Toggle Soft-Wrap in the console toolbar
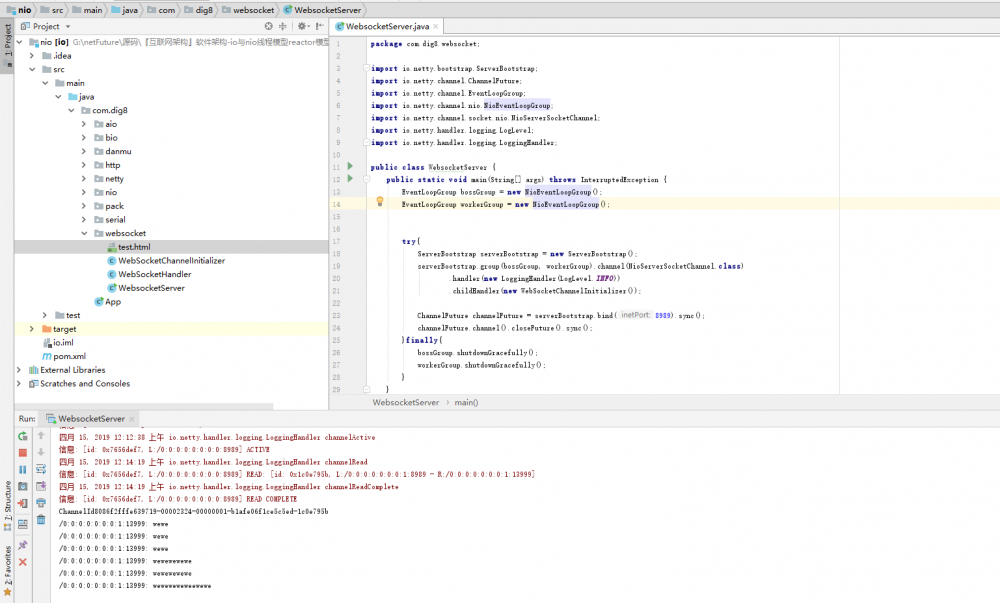Viewport: 1000px width, 603px height. (x=41, y=469)
